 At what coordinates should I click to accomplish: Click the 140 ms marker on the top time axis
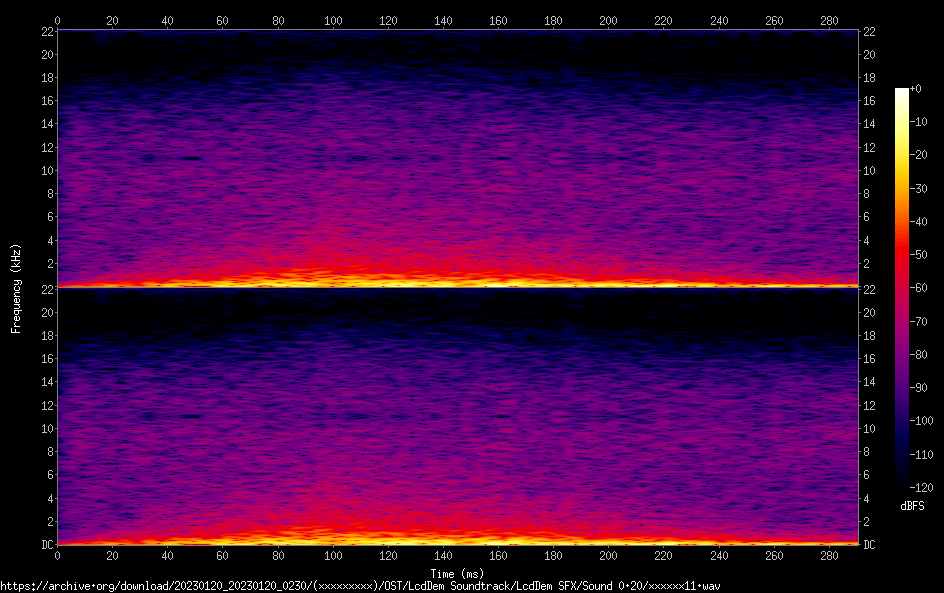443,20
